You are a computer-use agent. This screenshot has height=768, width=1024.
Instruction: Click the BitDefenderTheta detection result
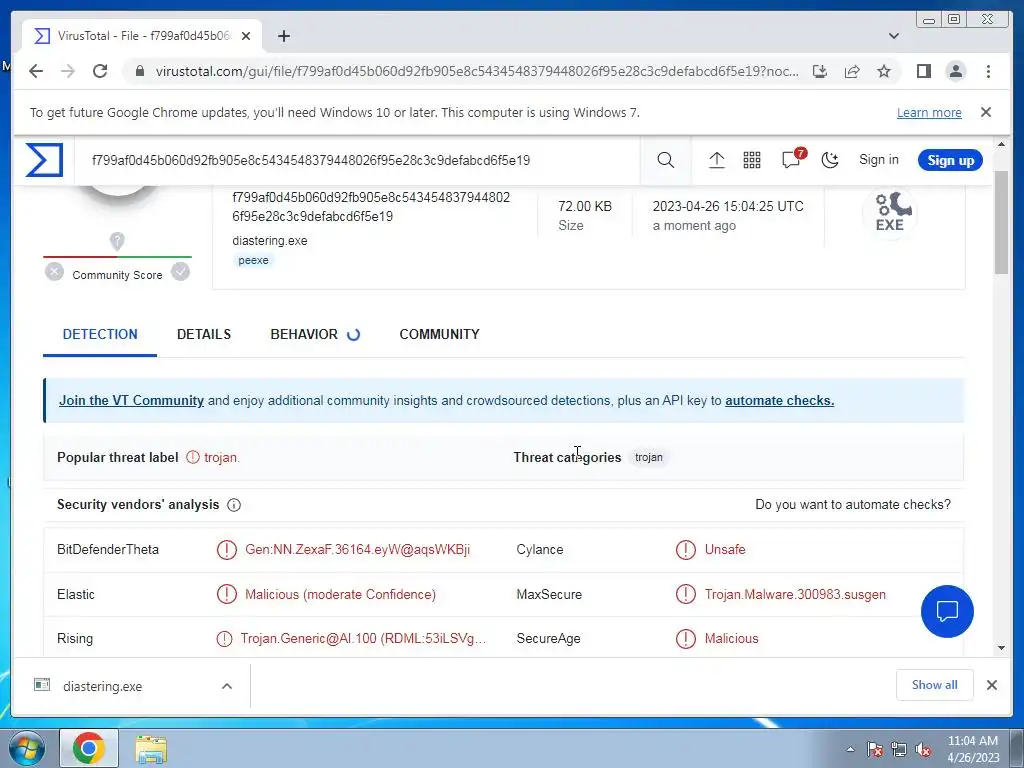[357, 549]
